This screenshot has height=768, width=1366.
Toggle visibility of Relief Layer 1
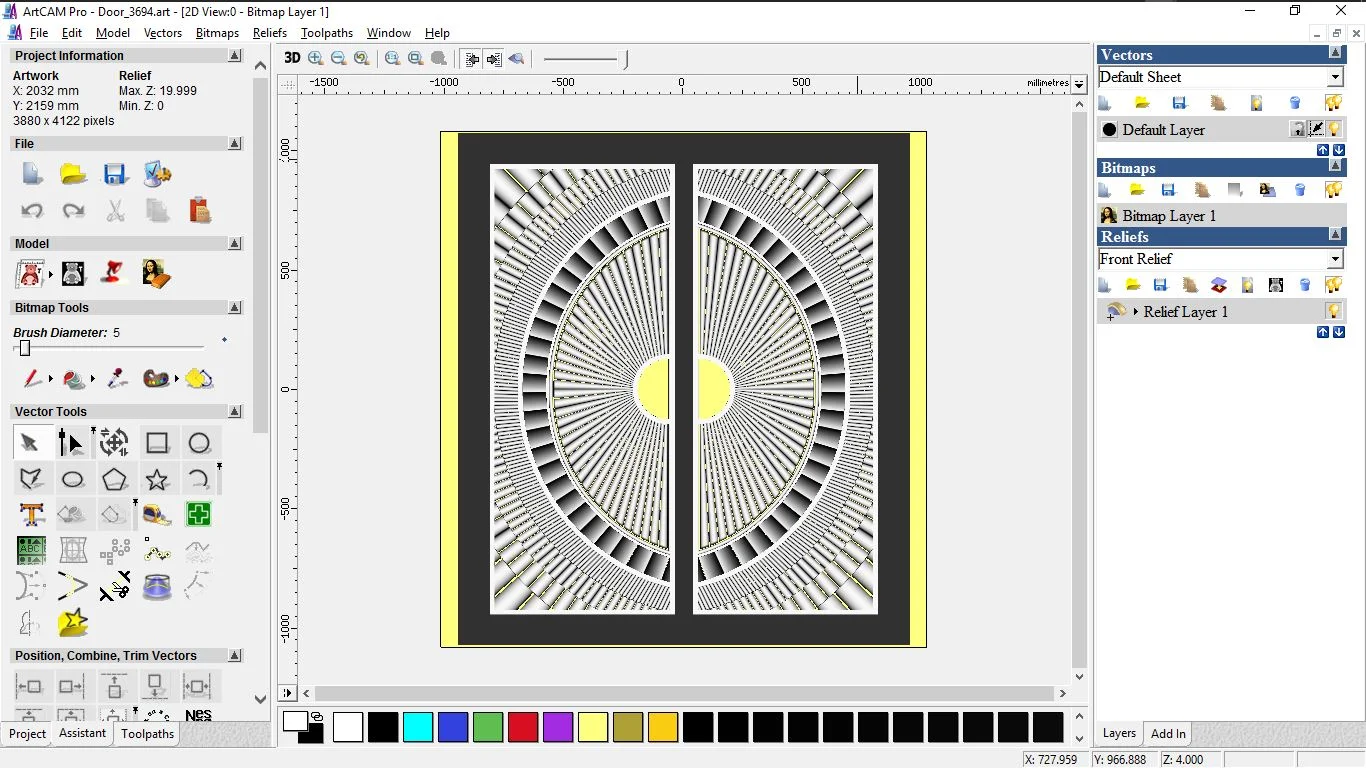point(1333,312)
